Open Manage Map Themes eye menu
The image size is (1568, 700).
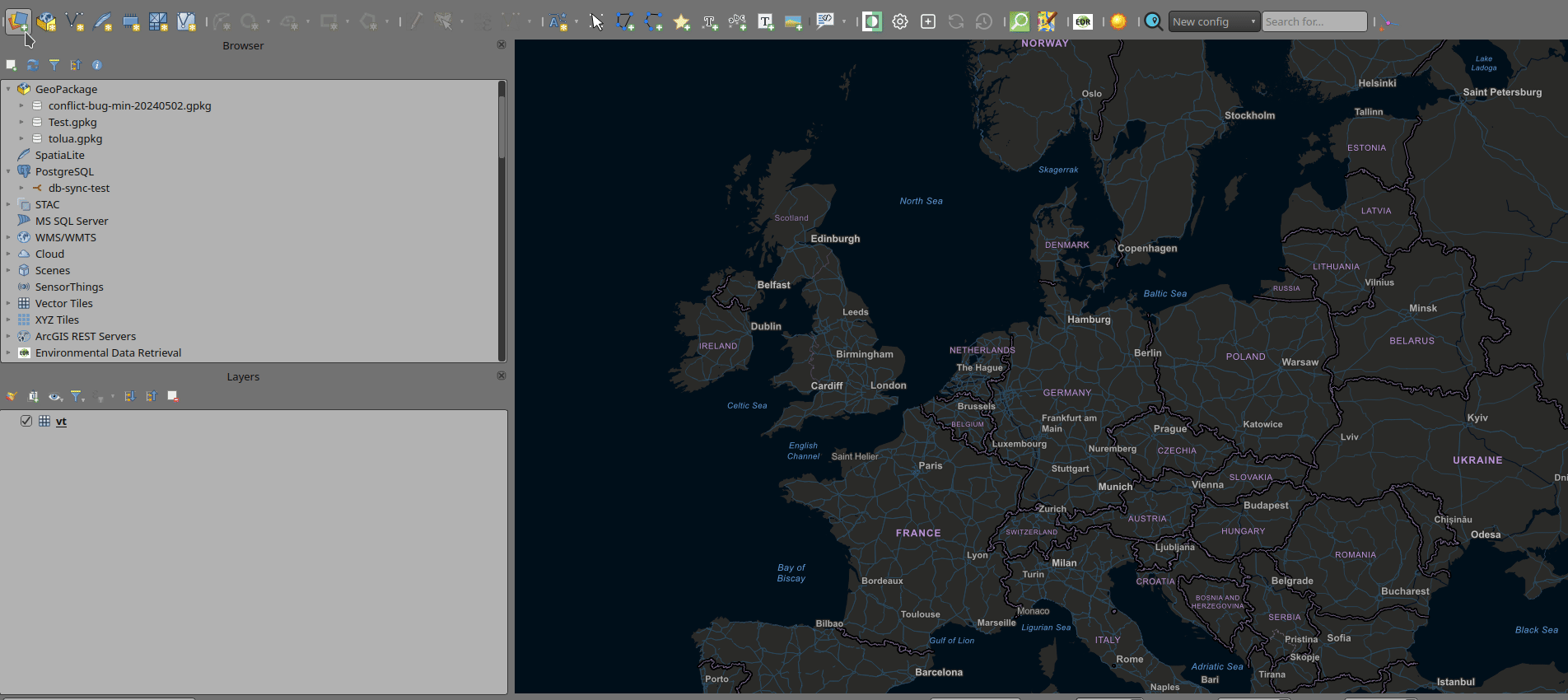point(54,397)
